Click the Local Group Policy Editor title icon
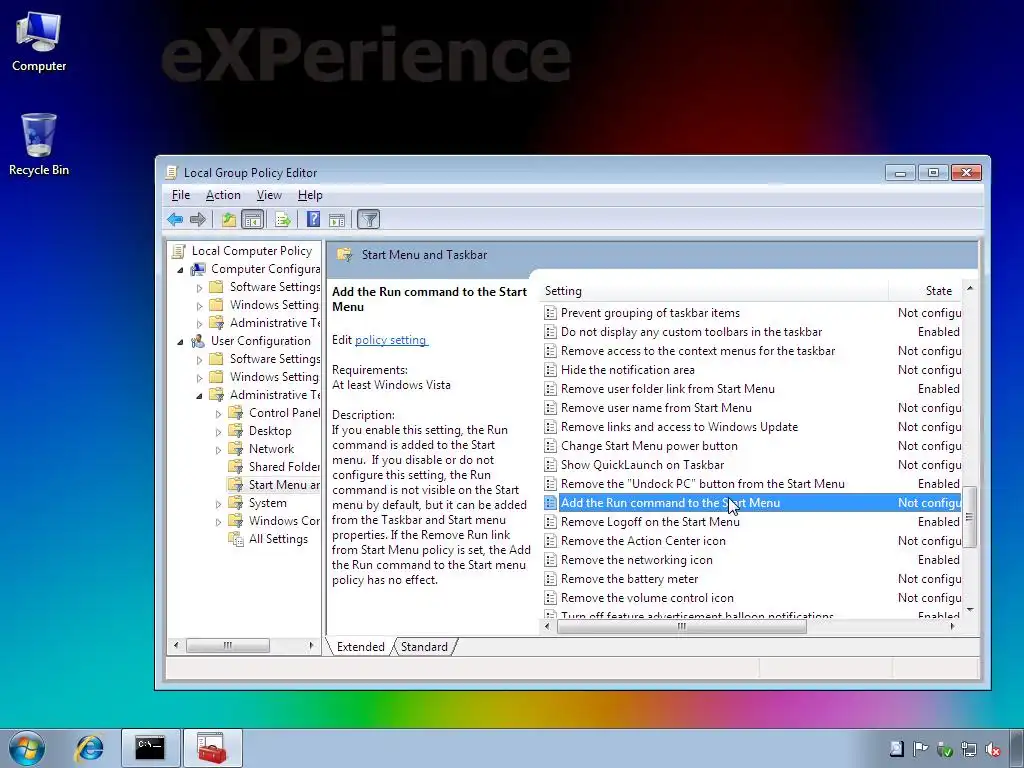 (x=172, y=172)
